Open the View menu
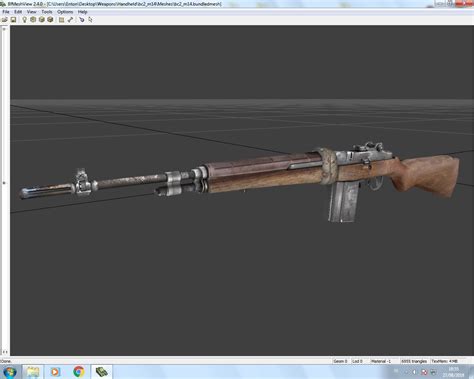 [31, 12]
